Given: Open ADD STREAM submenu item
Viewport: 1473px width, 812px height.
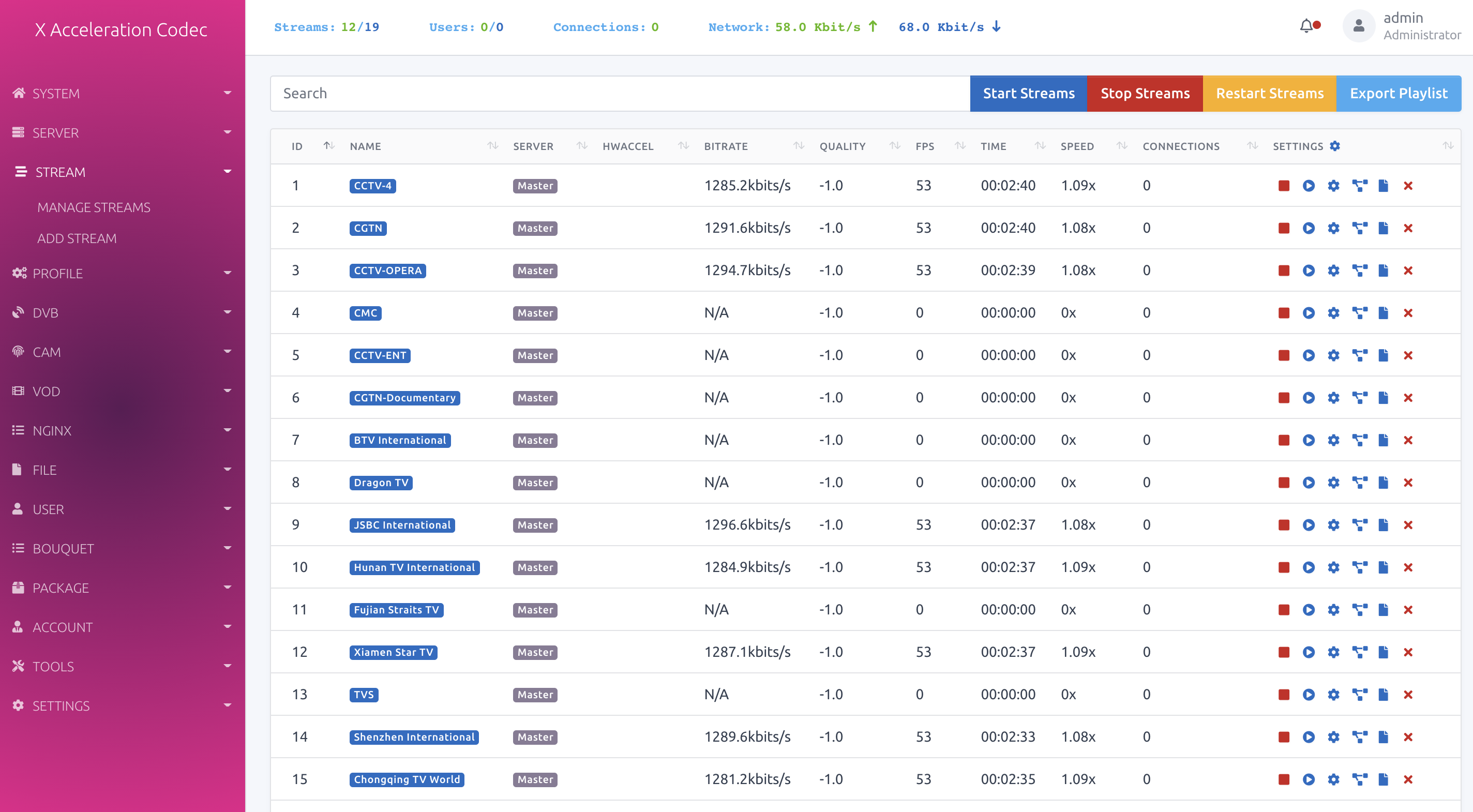Looking at the screenshot, I should pyautogui.click(x=77, y=238).
